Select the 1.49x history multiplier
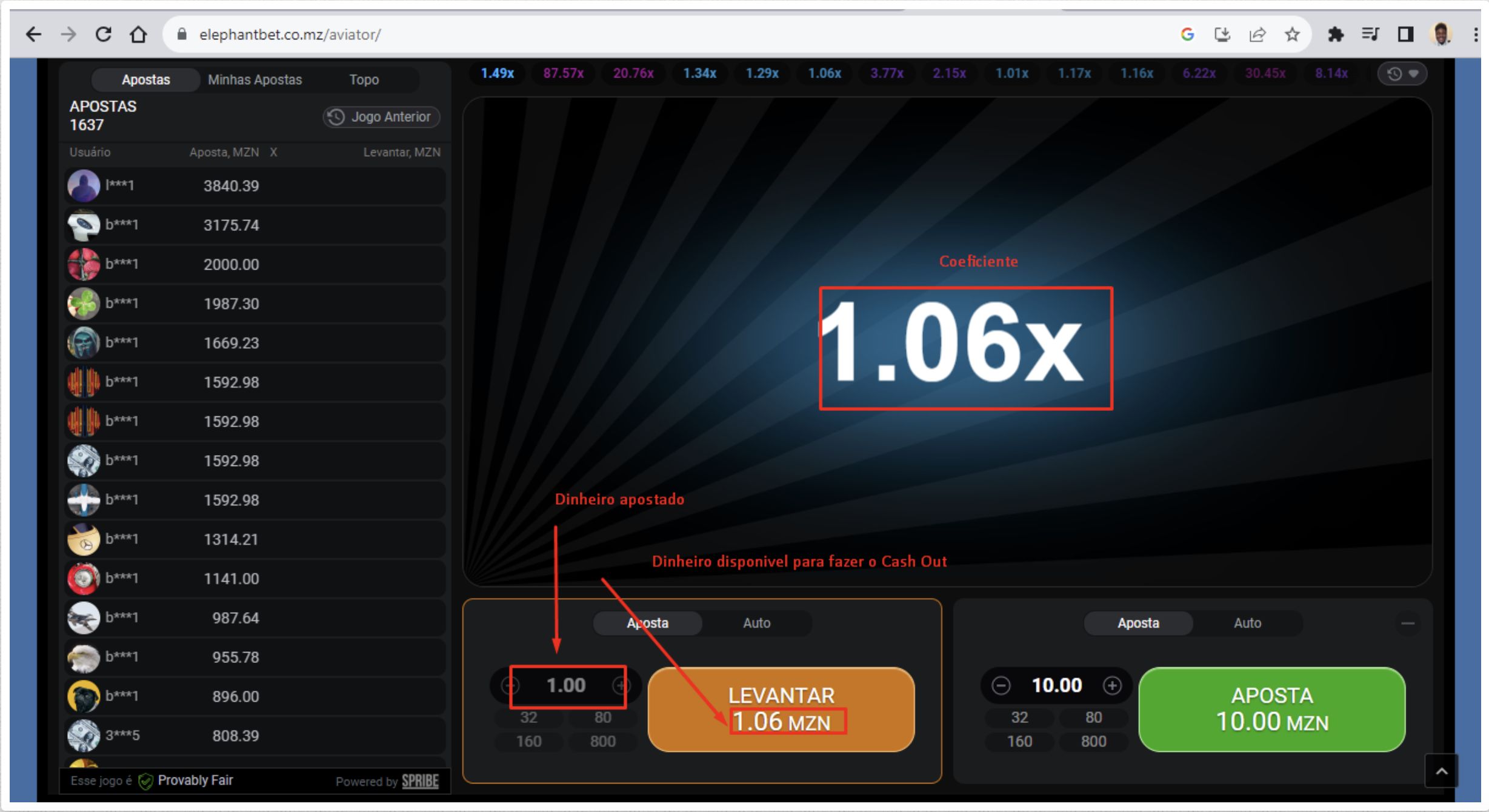The image size is (1489, 812). 497,73
